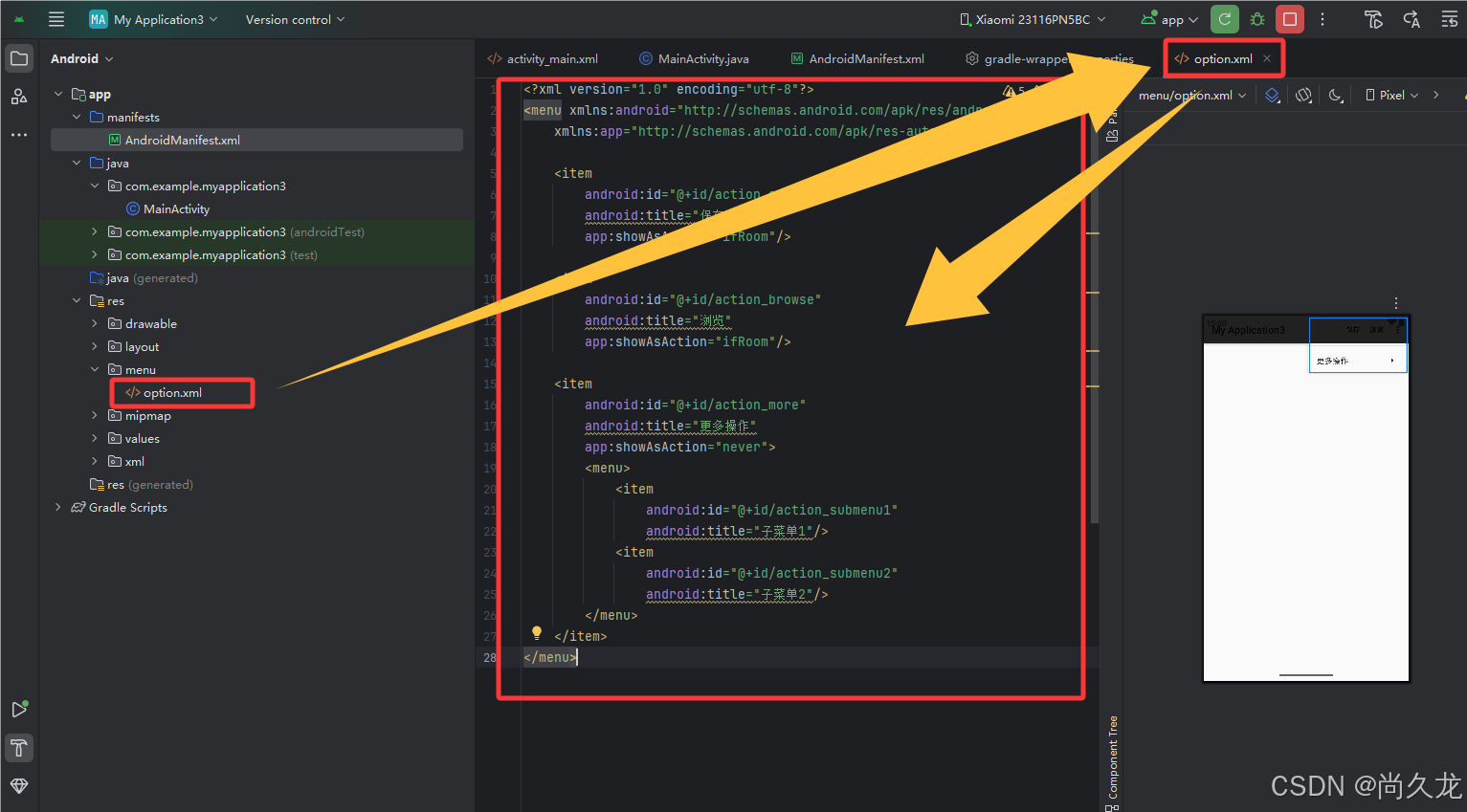Place cursor after the closing </menu> tag line 28
The width and height of the screenshot is (1467, 812).
click(578, 657)
